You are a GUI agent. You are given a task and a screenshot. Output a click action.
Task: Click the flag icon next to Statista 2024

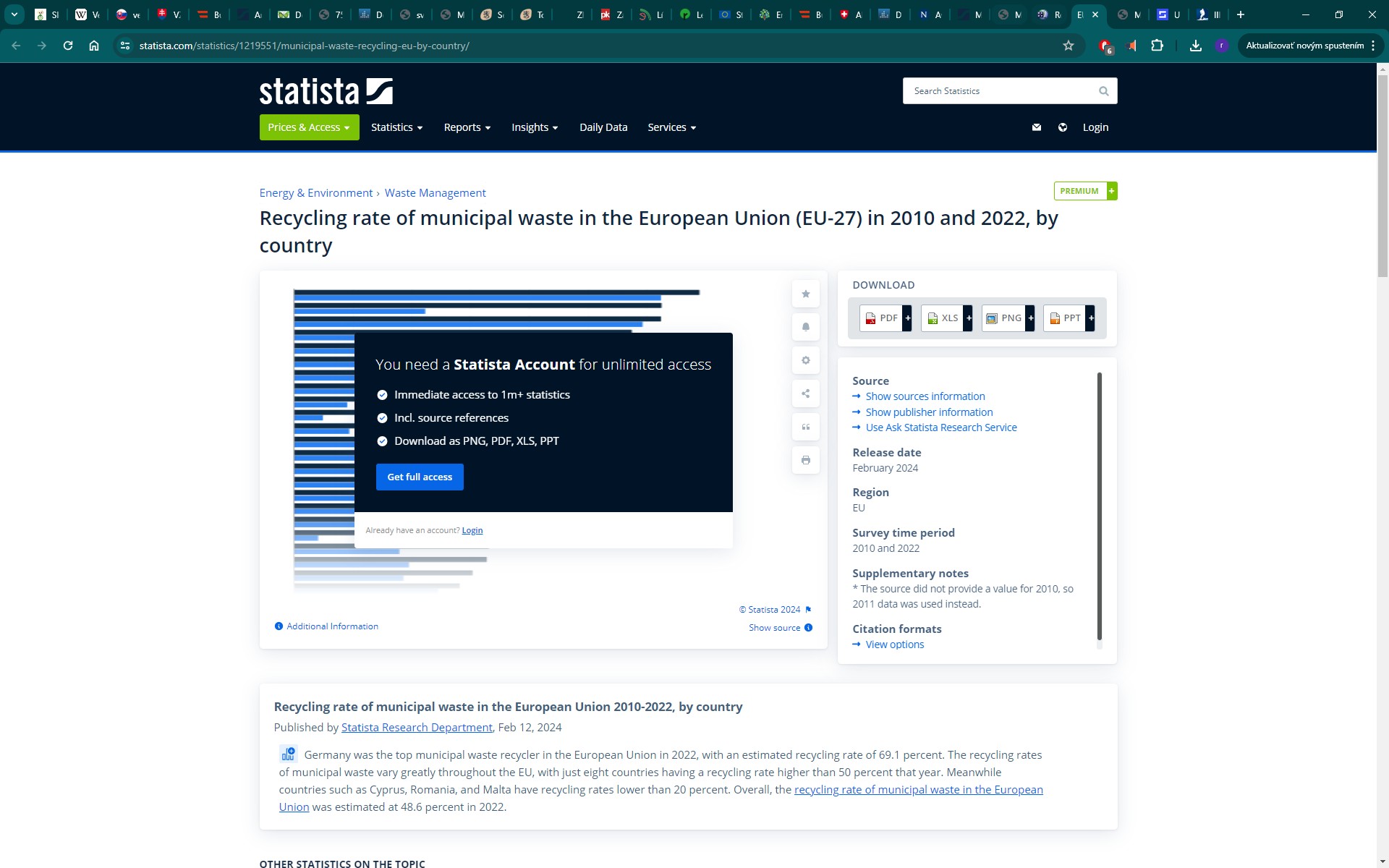coord(808,610)
